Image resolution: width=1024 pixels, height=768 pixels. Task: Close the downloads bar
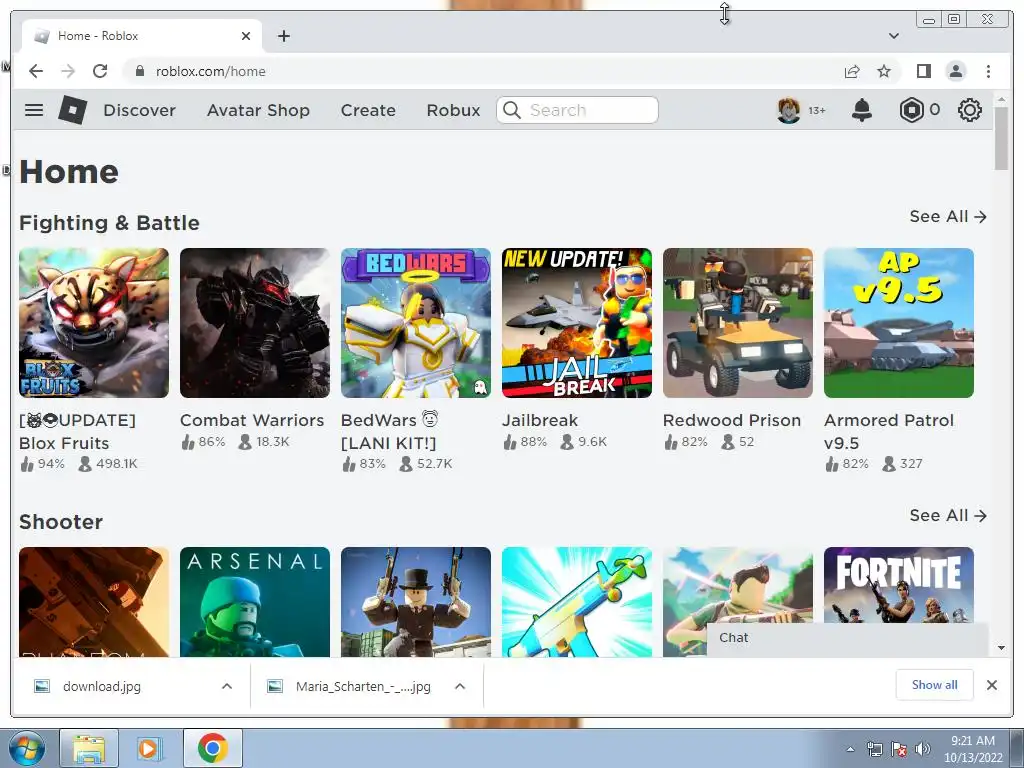pos(992,685)
